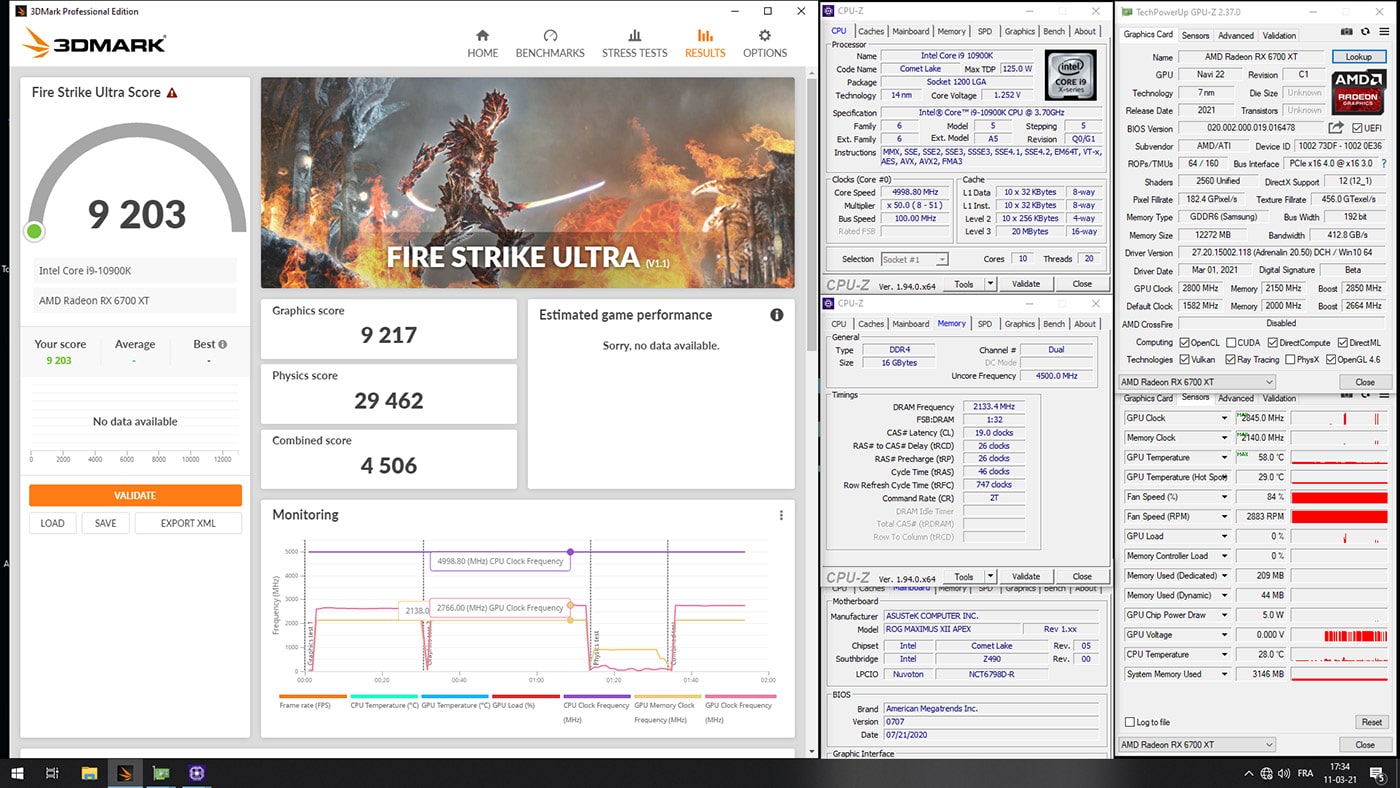Switch to GPU-Z using its green taskbar icon
Viewport: 1400px width, 788px height.
[161, 773]
